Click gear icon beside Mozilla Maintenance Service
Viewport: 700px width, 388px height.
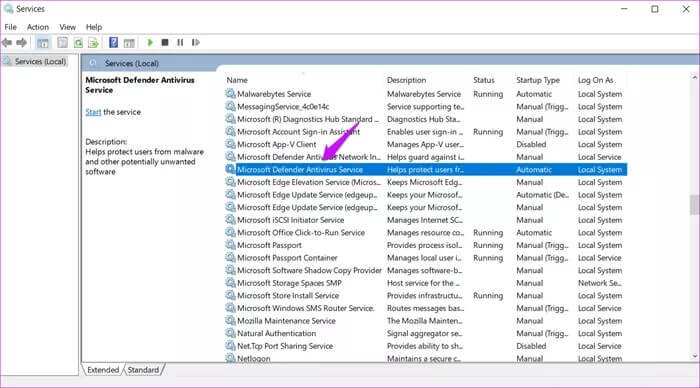(230, 321)
